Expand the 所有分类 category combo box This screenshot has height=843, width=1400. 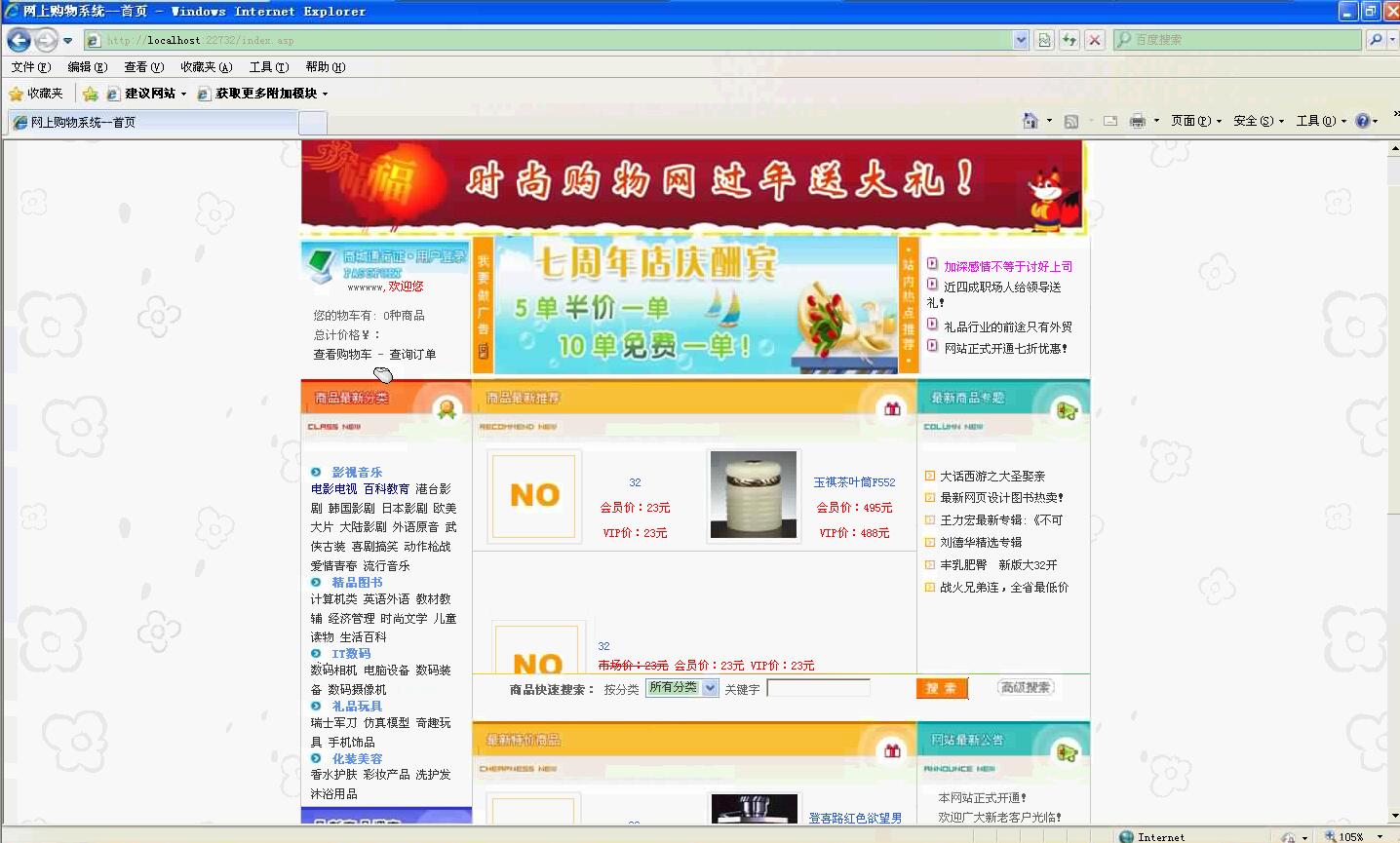click(x=681, y=688)
